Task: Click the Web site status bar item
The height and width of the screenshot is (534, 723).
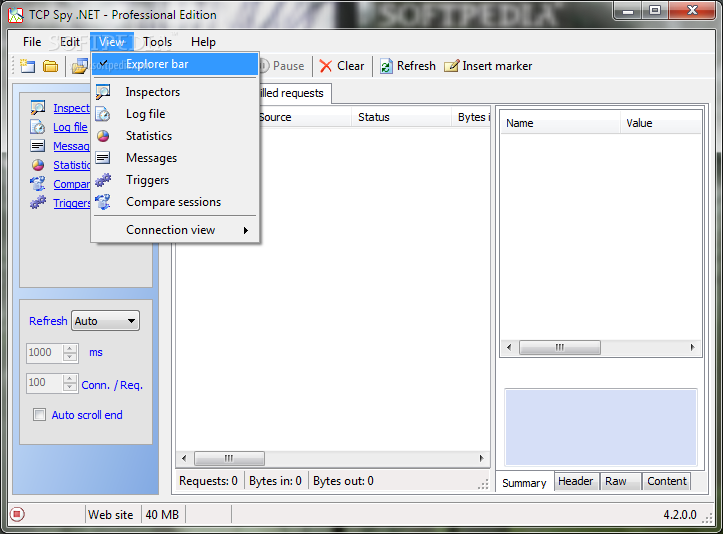Action: click(111, 514)
